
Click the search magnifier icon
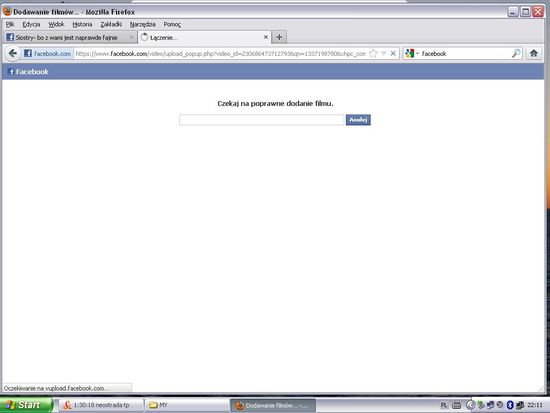pyautogui.click(x=516, y=53)
